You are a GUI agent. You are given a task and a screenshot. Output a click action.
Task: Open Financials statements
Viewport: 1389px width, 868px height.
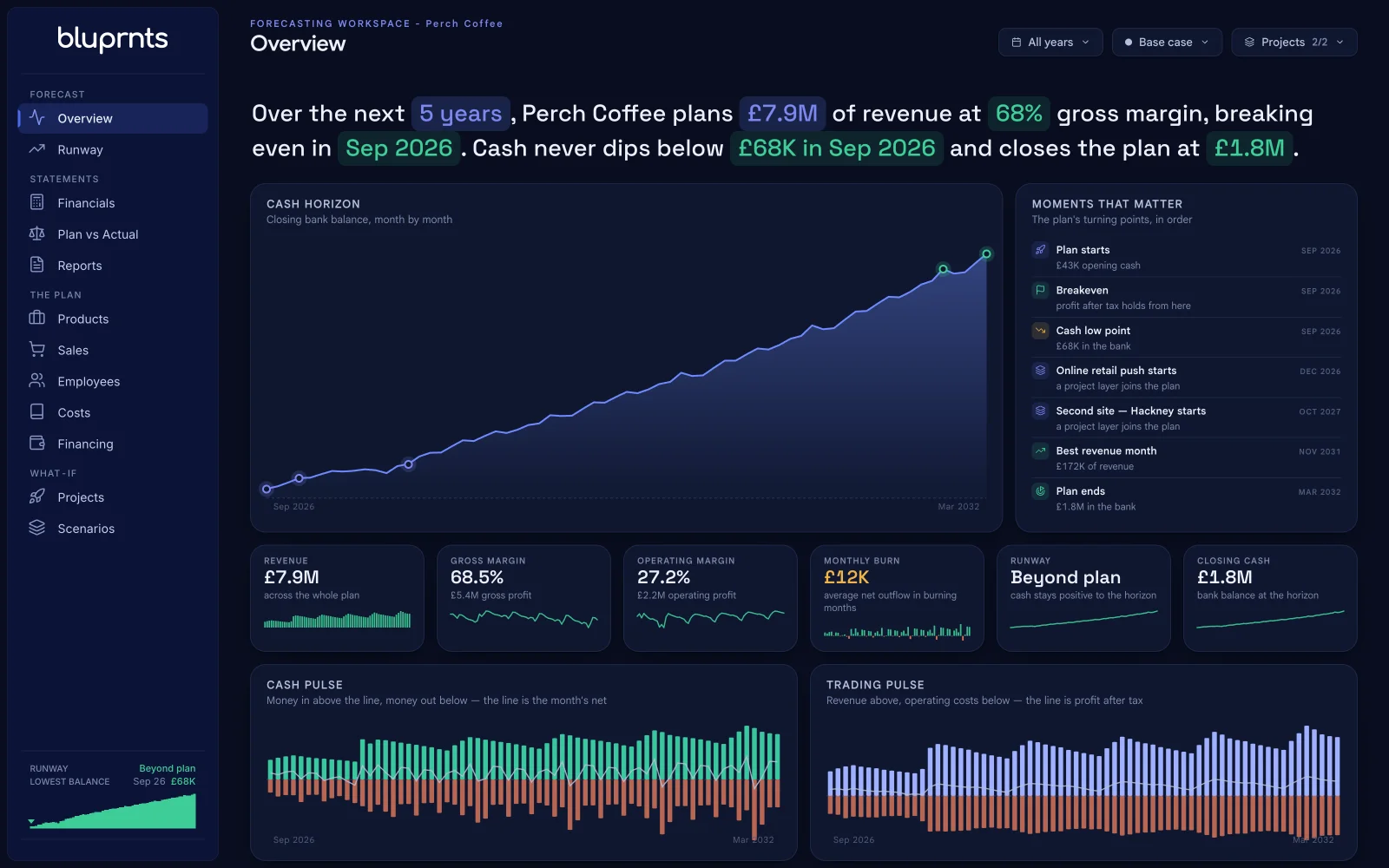(113, 203)
